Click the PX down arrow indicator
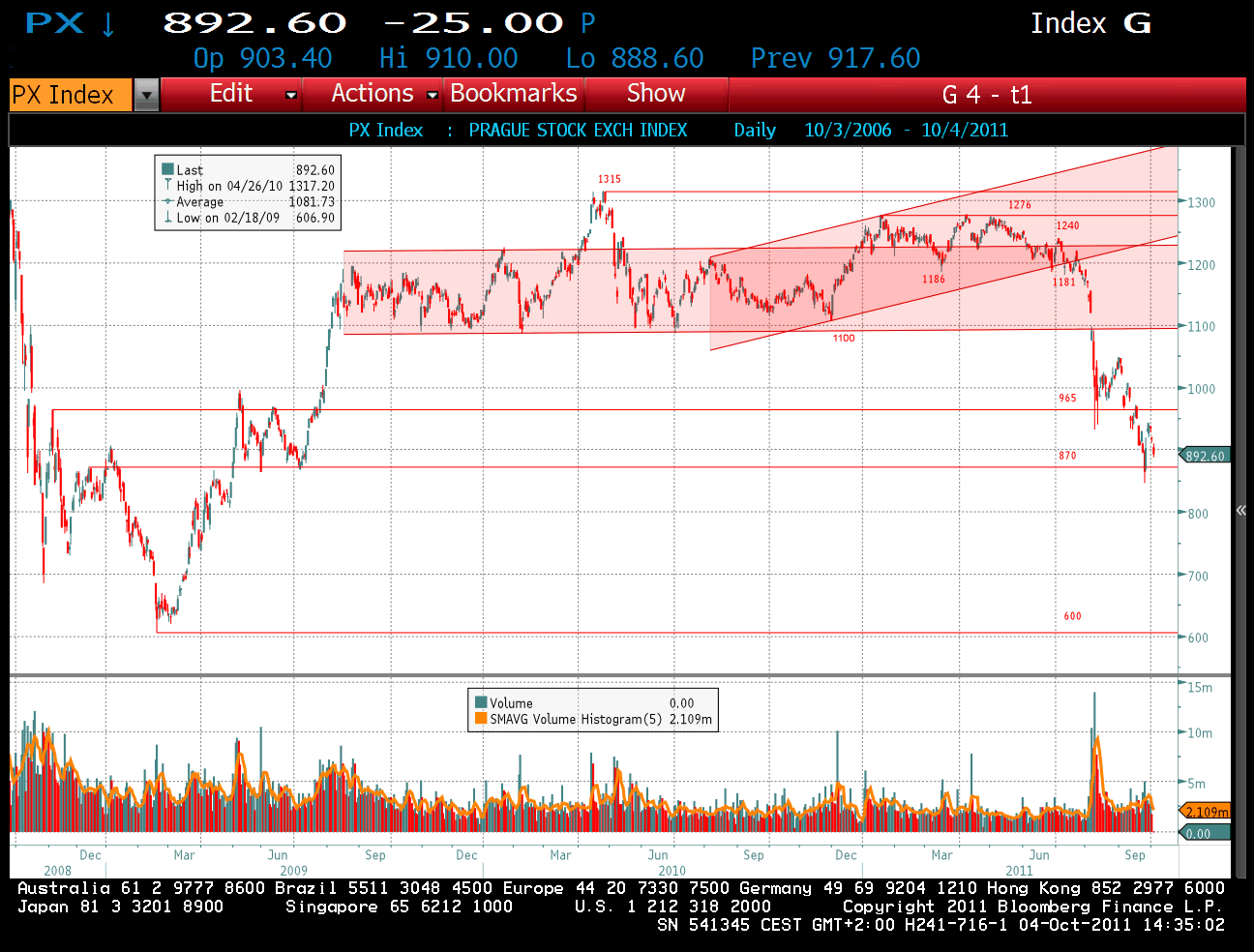Image resolution: width=1254 pixels, height=952 pixels. [x=108, y=23]
